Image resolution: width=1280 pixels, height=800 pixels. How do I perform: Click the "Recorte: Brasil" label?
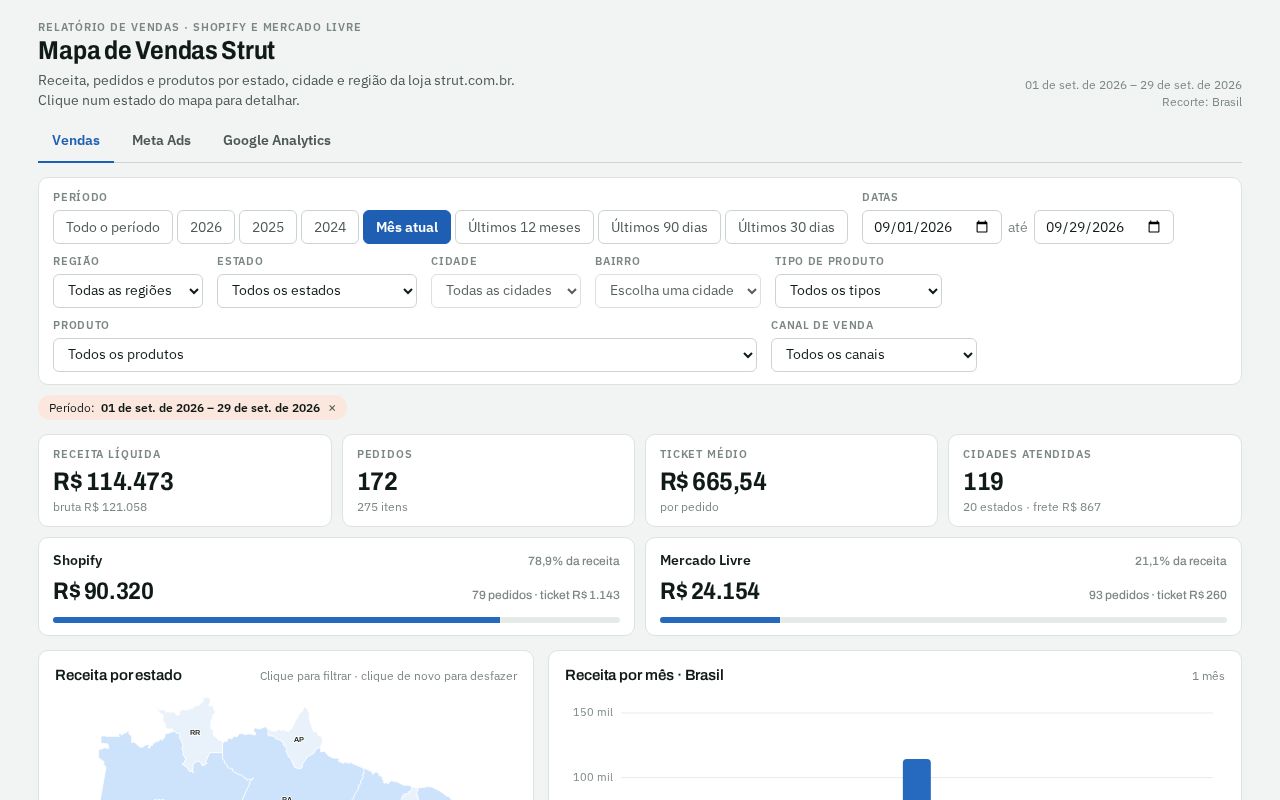pyautogui.click(x=1202, y=102)
